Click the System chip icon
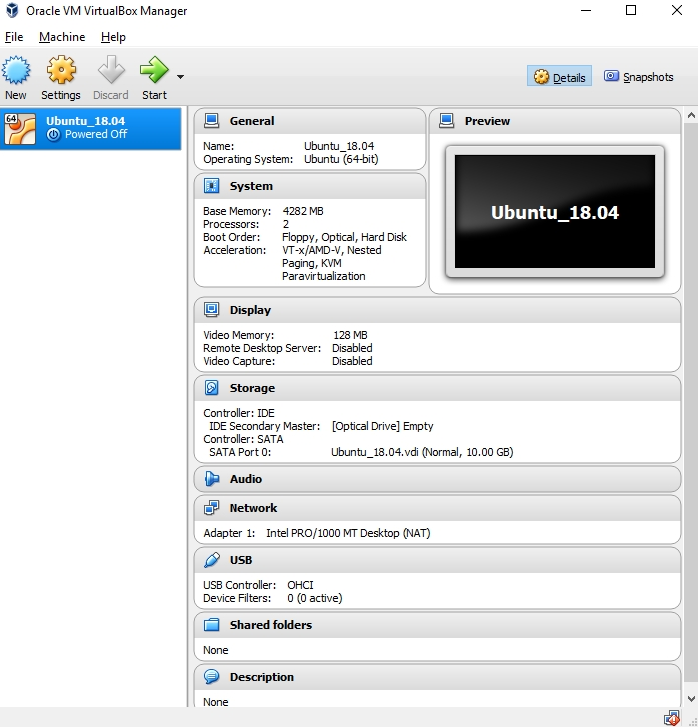This screenshot has height=727, width=698. coord(211,186)
